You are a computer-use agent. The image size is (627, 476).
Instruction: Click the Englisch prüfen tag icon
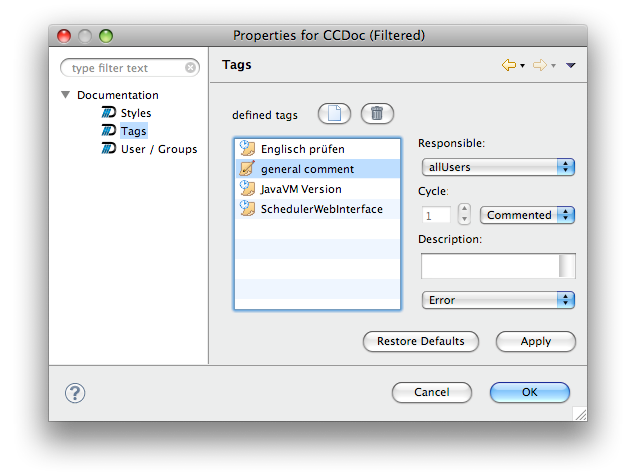pos(248,148)
